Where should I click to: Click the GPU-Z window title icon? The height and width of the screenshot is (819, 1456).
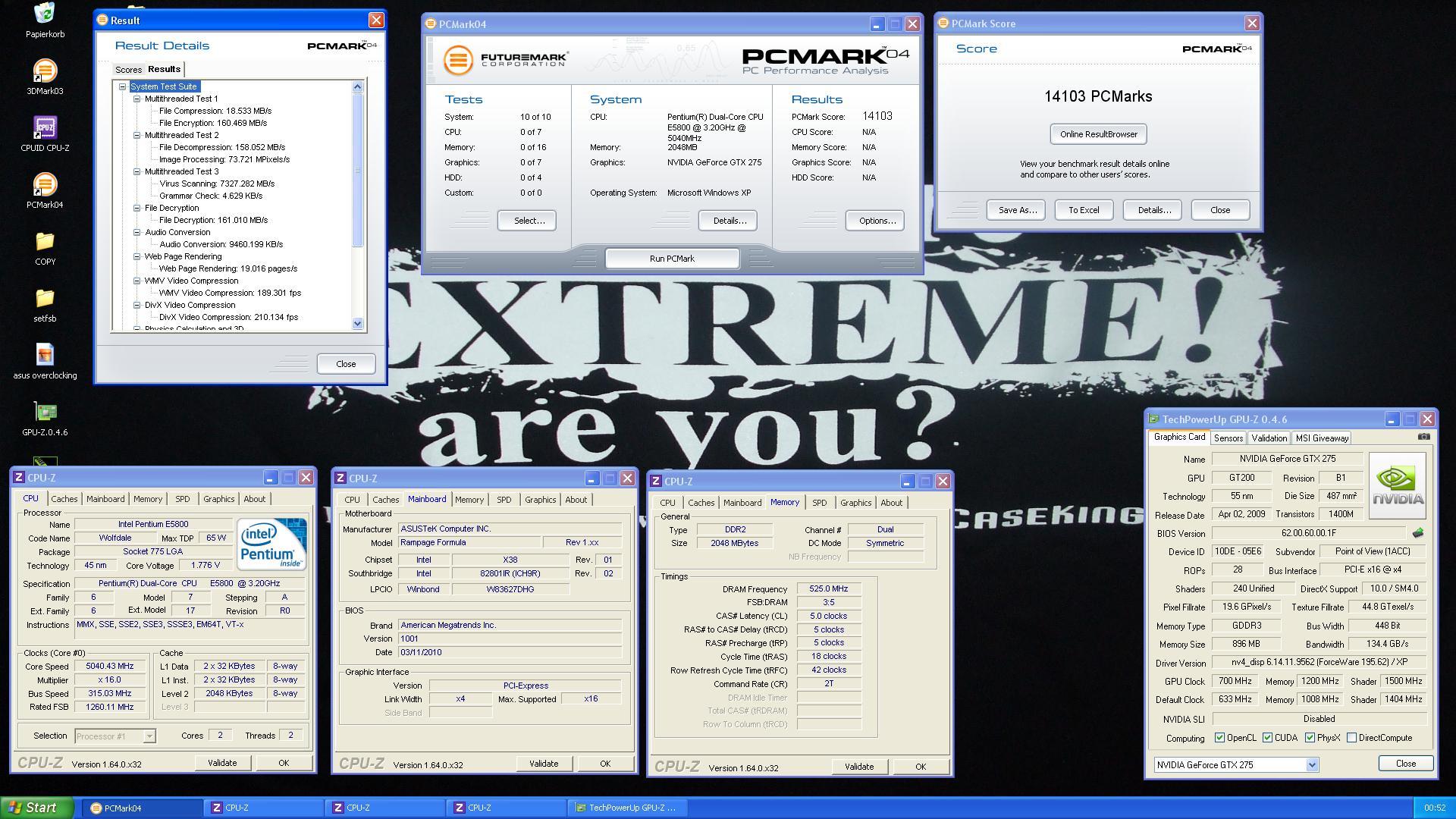click(x=1153, y=419)
